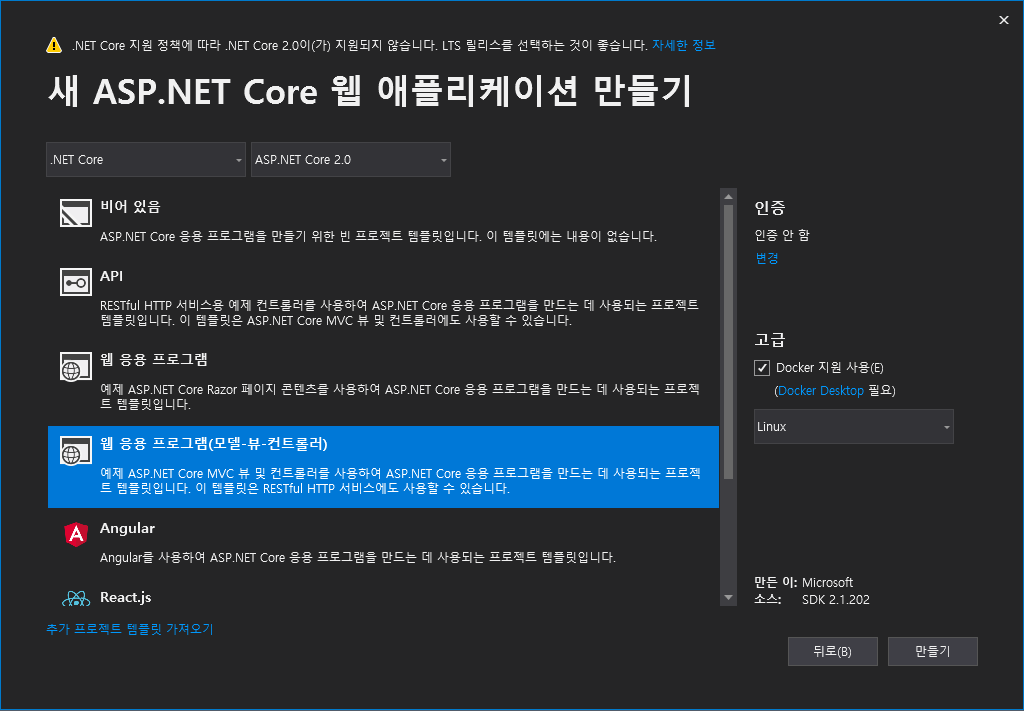The width and height of the screenshot is (1024, 711).
Task: Click the API template icon
Action: click(76, 283)
